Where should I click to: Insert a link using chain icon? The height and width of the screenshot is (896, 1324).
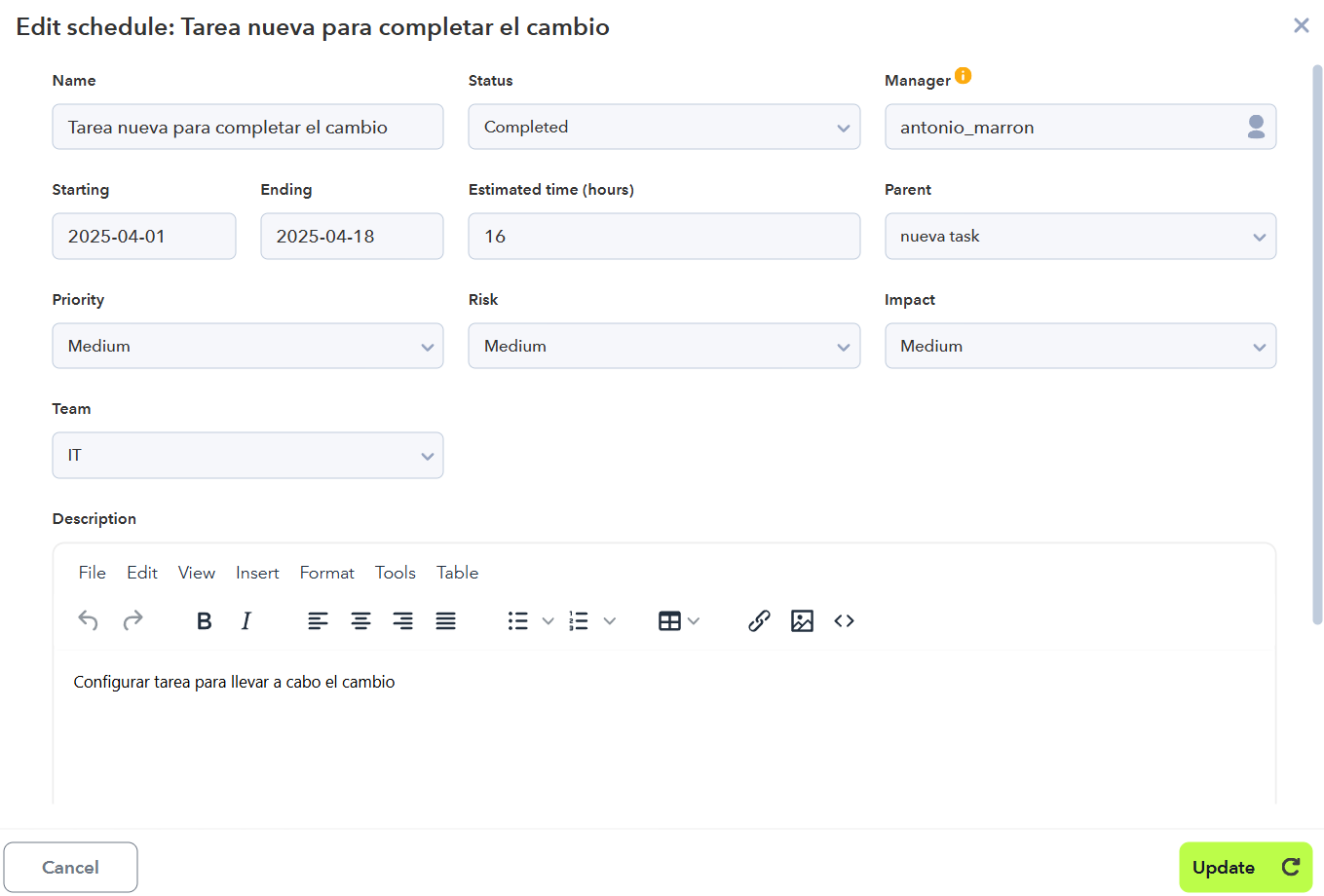[759, 621]
